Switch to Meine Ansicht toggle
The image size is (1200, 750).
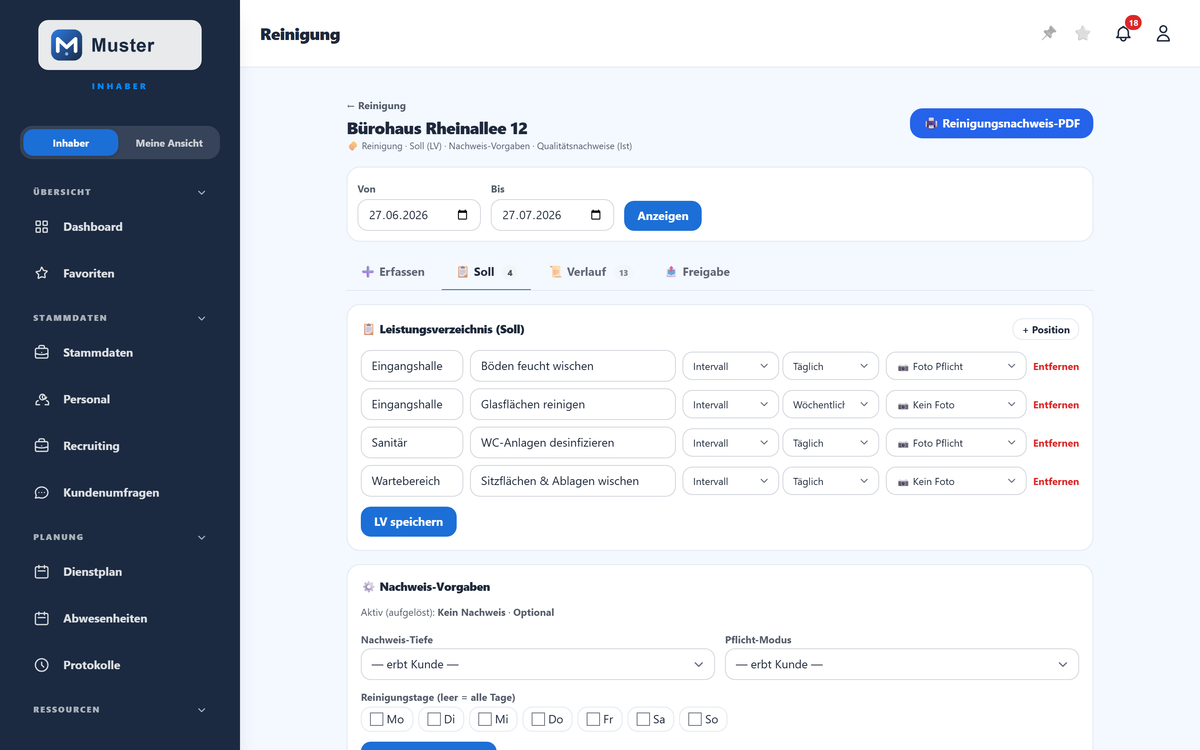point(169,143)
